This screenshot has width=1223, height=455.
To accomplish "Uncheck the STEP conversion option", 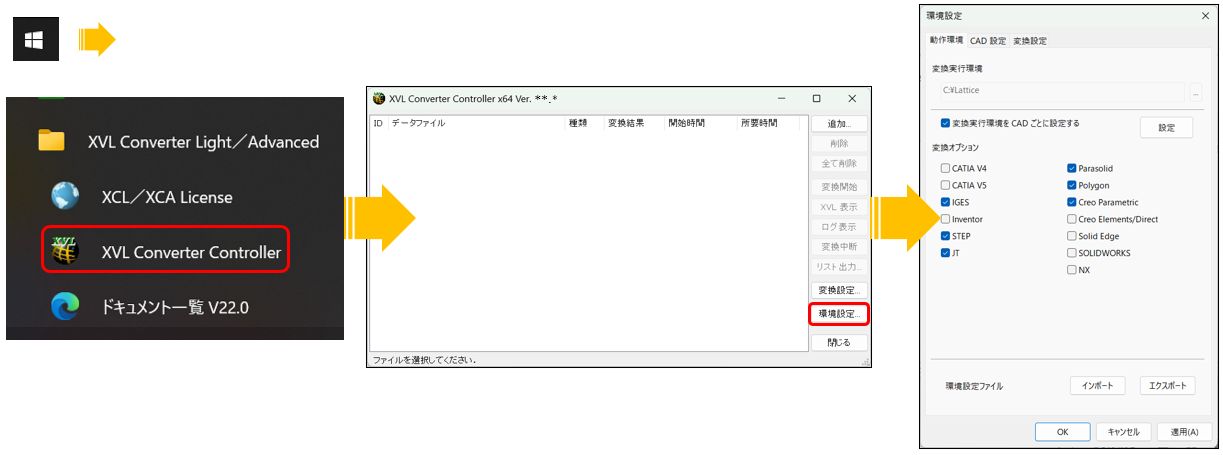I will pyautogui.click(x=946, y=236).
